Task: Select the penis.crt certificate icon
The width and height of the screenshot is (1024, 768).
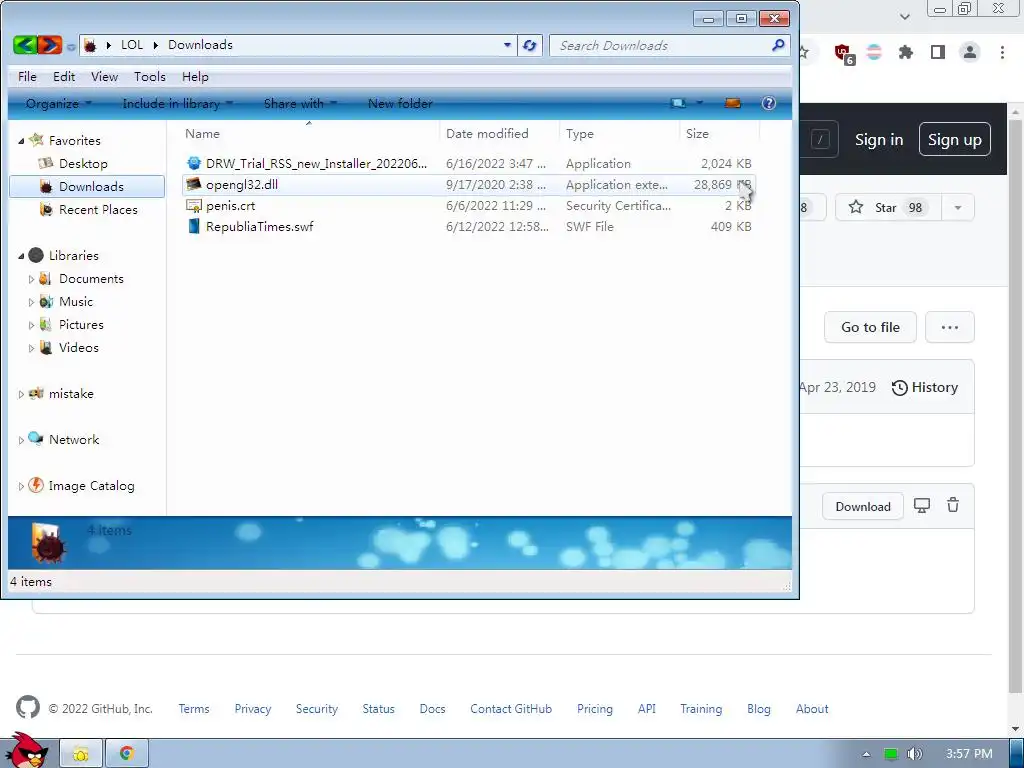Action: 193,206
